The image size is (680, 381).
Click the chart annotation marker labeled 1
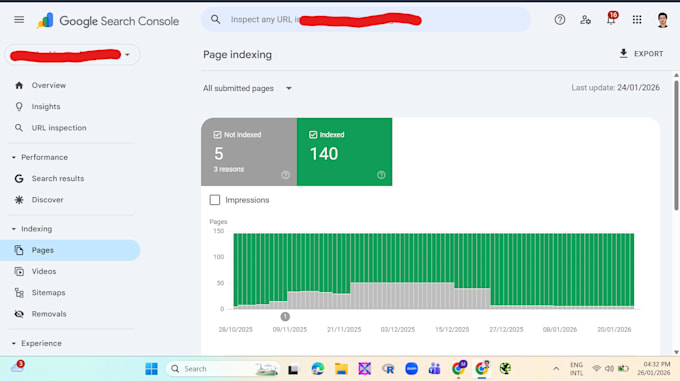pyautogui.click(x=285, y=316)
